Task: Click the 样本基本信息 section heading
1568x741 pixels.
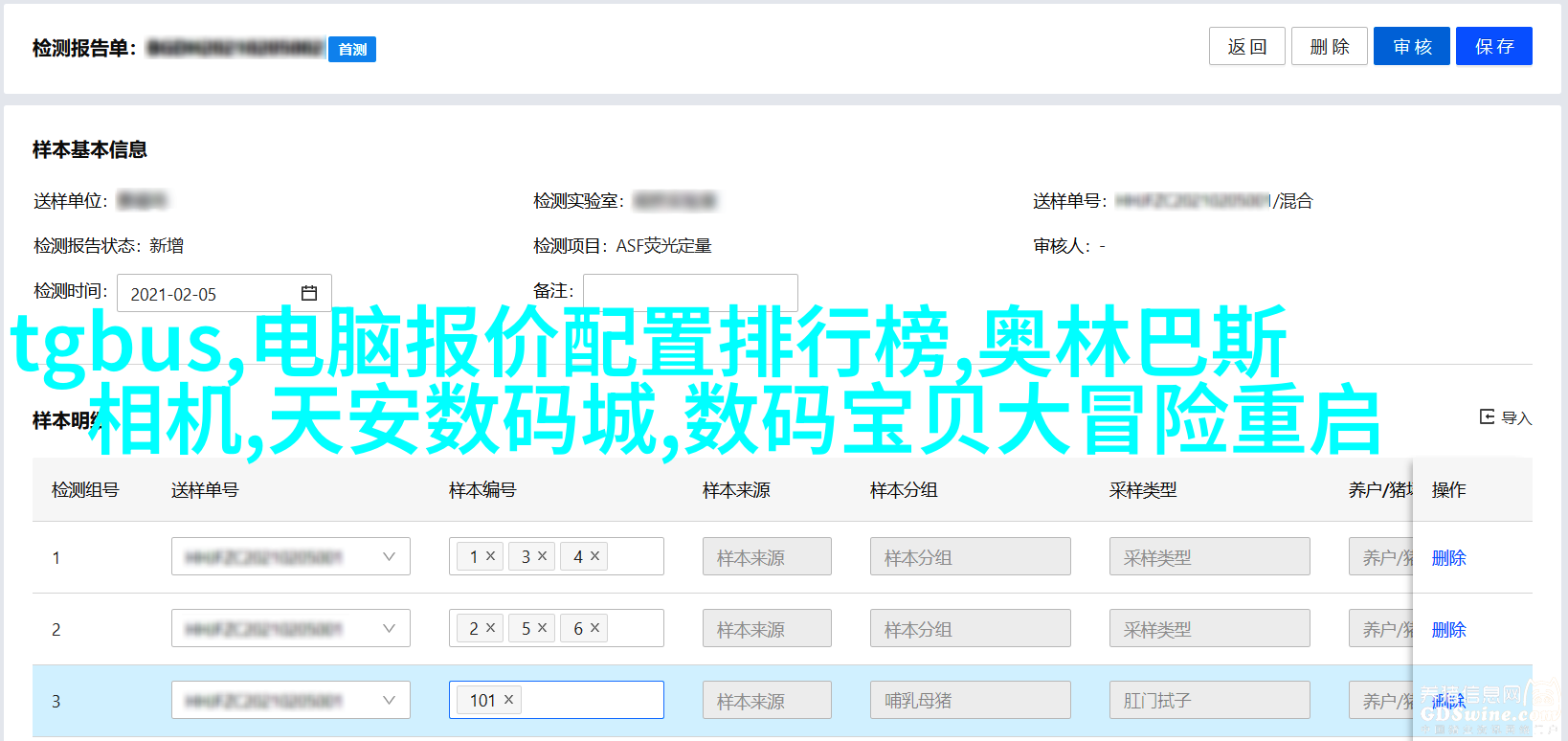Action: point(90,149)
